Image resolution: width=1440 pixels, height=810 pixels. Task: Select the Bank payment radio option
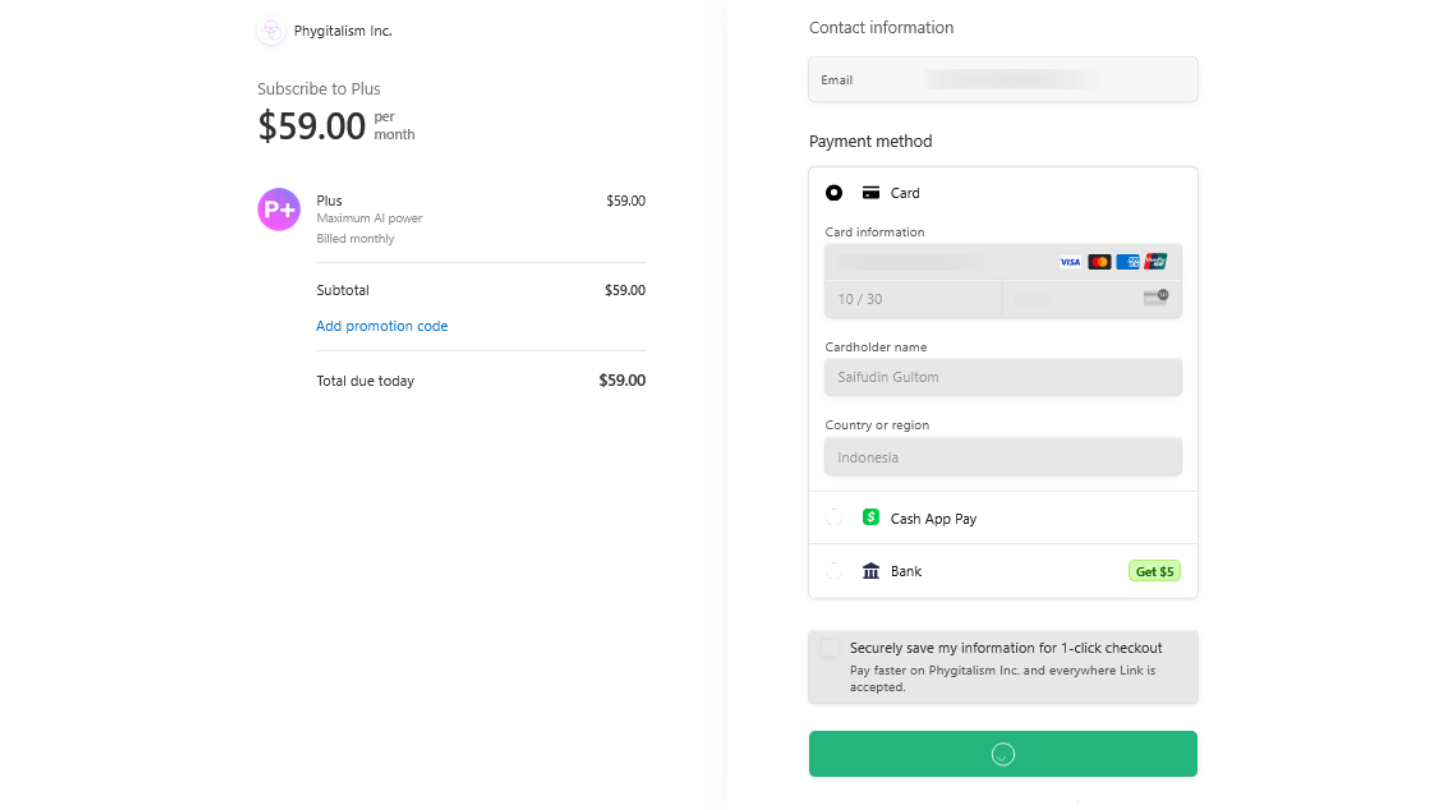[x=834, y=571]
